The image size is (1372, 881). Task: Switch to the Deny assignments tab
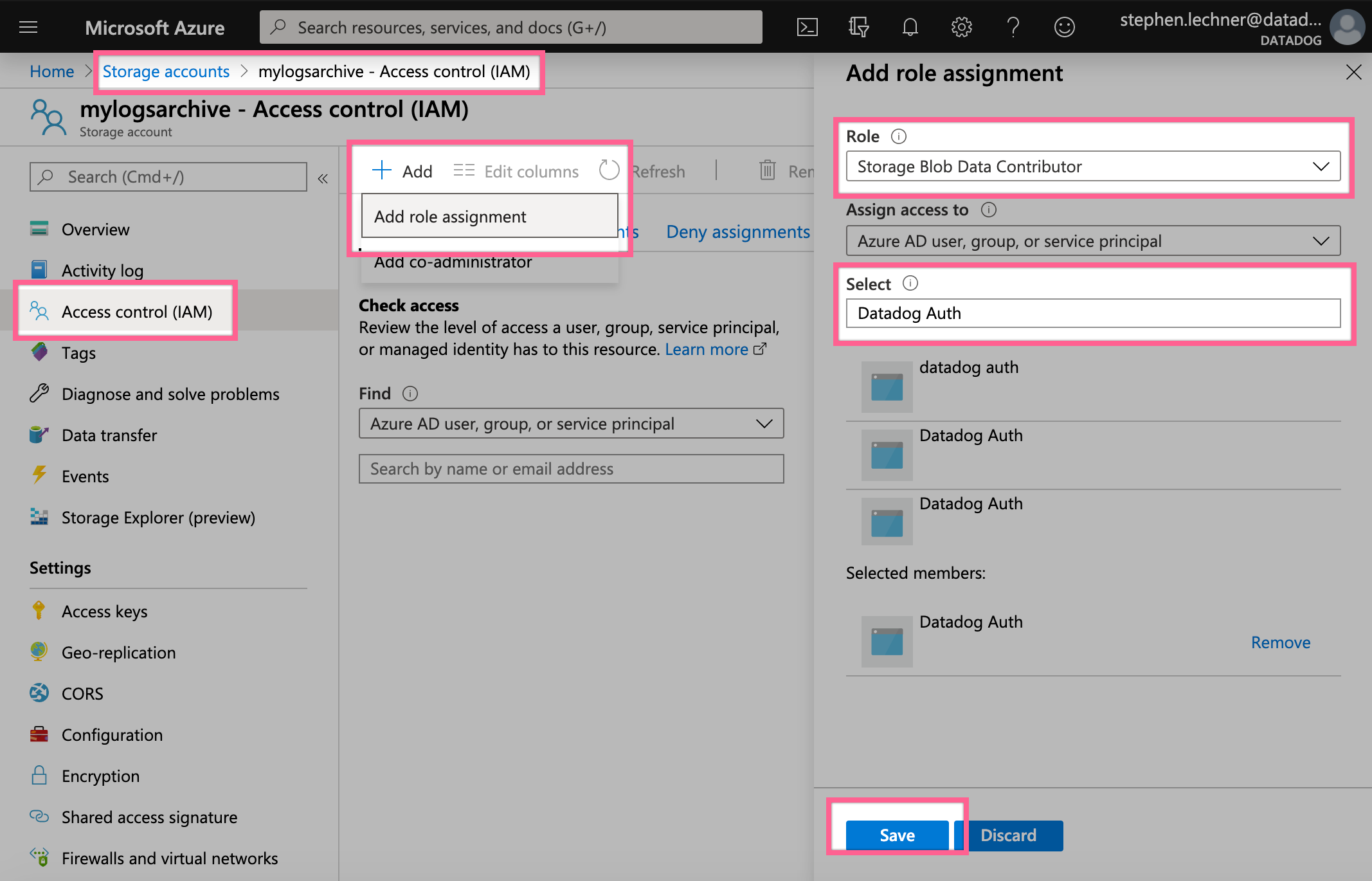click(738, 232)
